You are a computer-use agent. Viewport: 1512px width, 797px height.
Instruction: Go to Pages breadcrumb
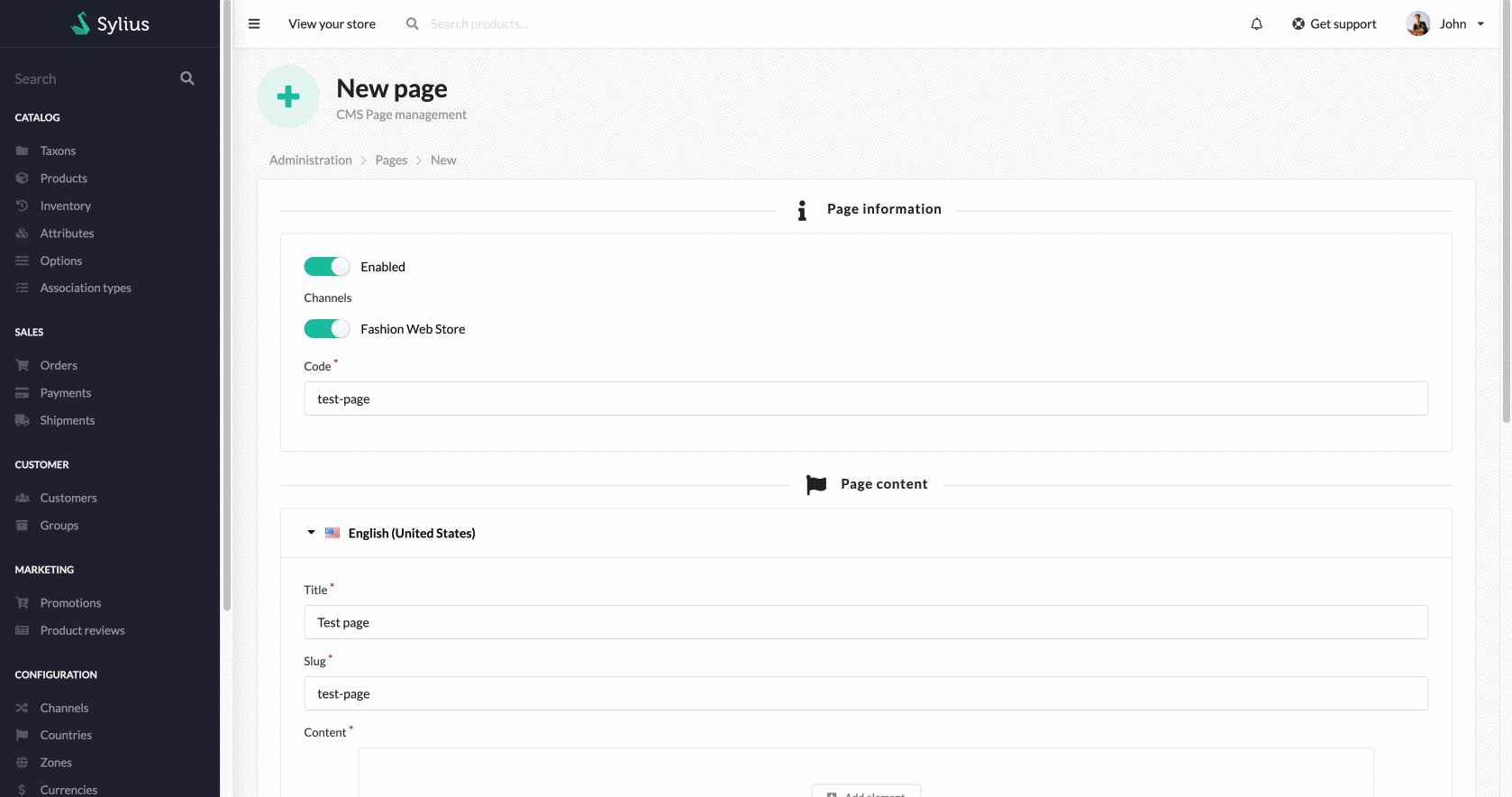point(391,160)
